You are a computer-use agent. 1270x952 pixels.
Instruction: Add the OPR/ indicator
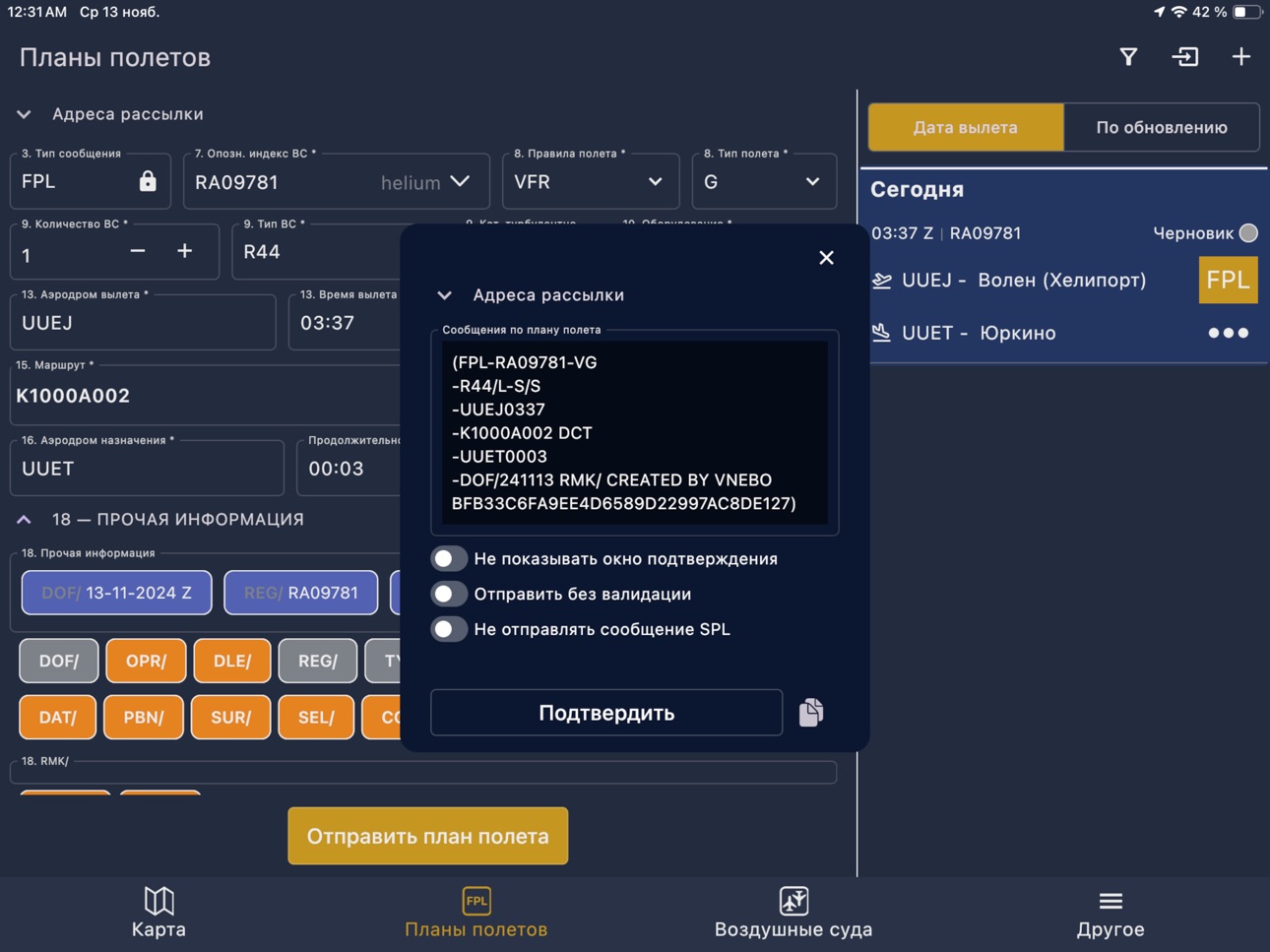[x=146, y=661]
